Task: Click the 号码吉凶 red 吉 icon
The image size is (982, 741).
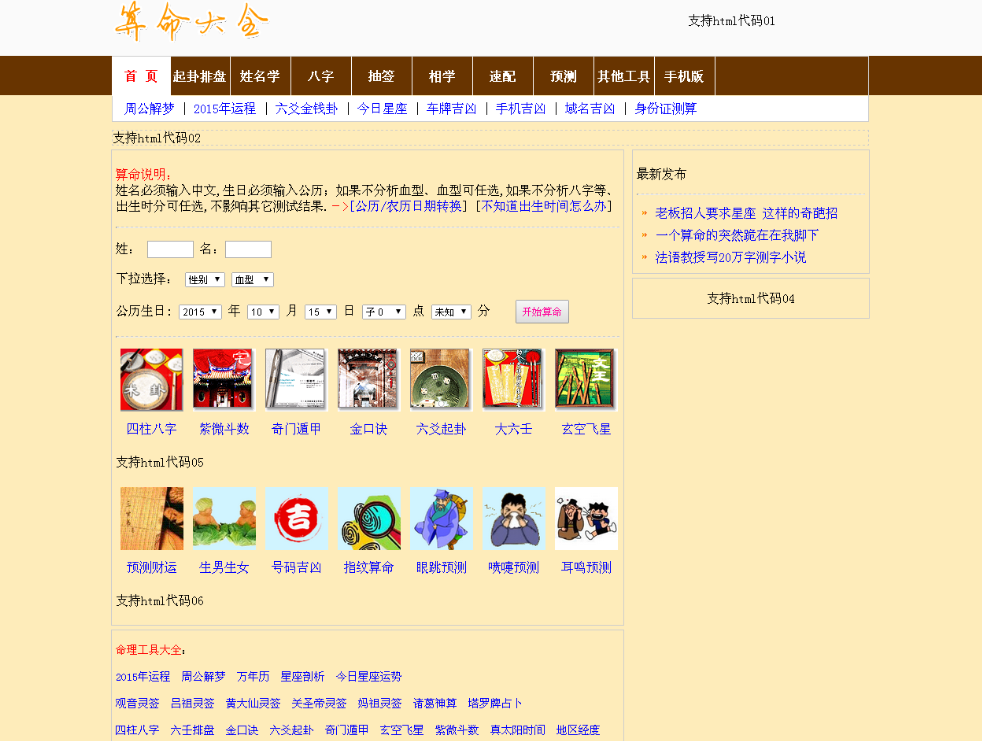Action: coord(296,518)
